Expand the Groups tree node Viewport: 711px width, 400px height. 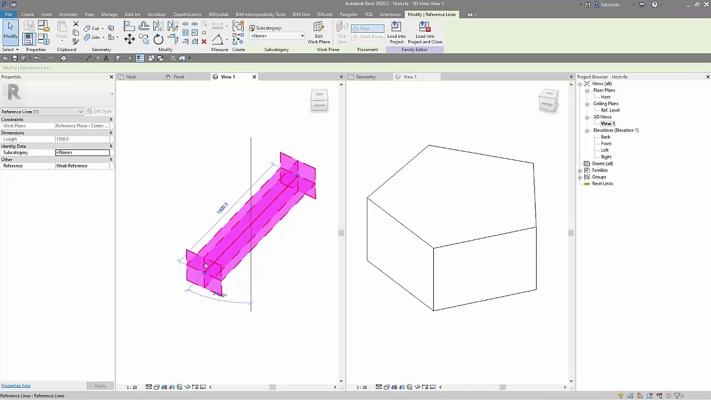[x=580, y=177]
